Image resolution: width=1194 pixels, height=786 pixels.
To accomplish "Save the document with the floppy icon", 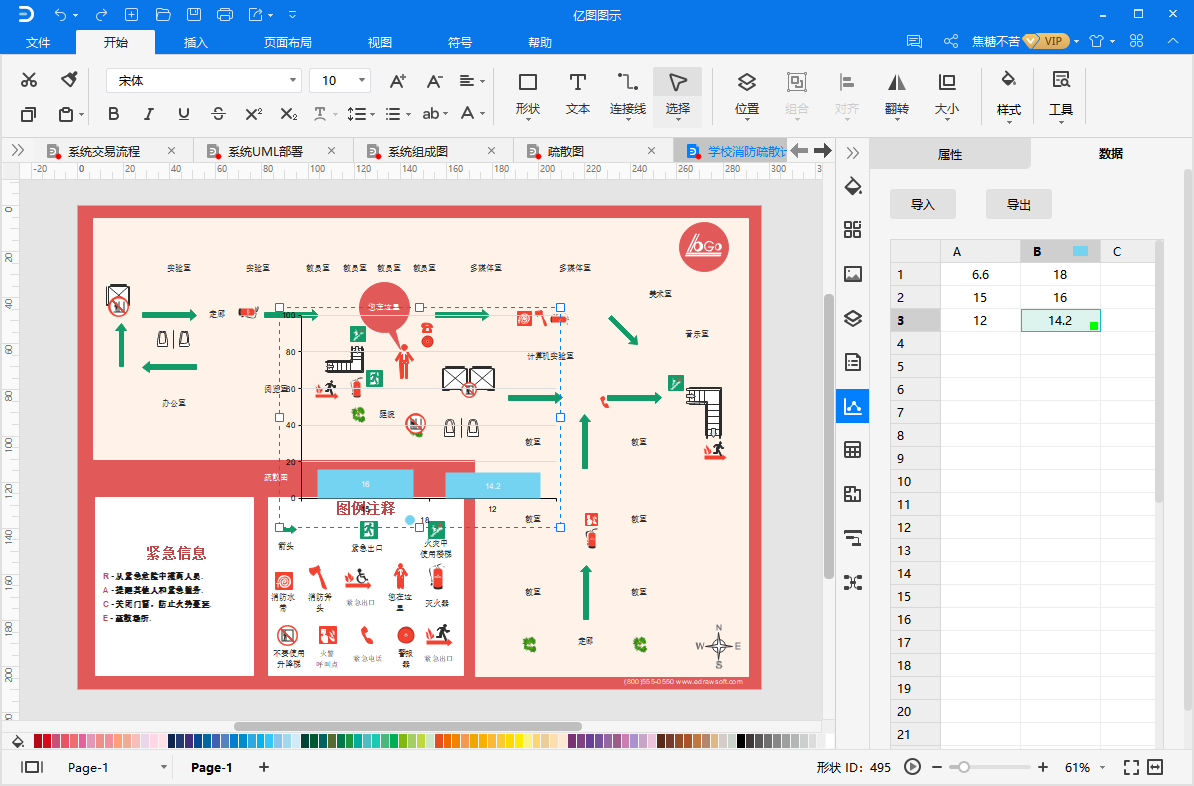I will (x=193, y=14).
